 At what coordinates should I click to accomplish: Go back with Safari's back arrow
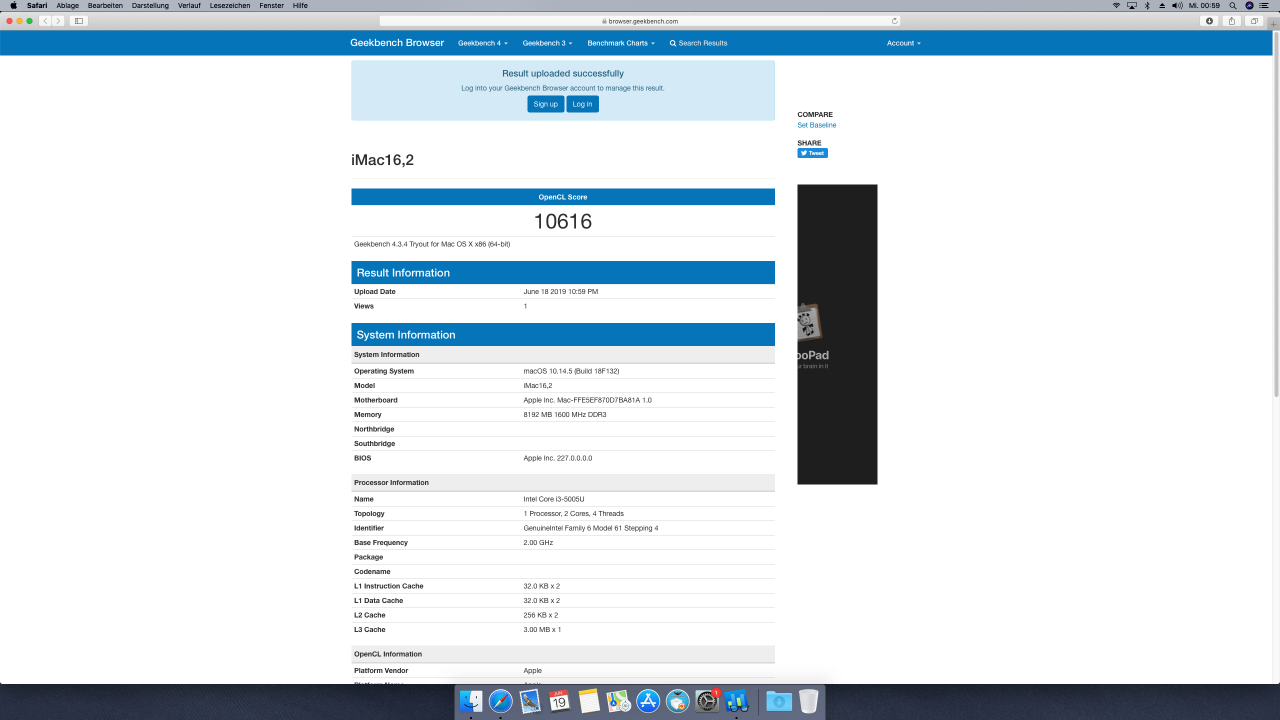[45, 20]
